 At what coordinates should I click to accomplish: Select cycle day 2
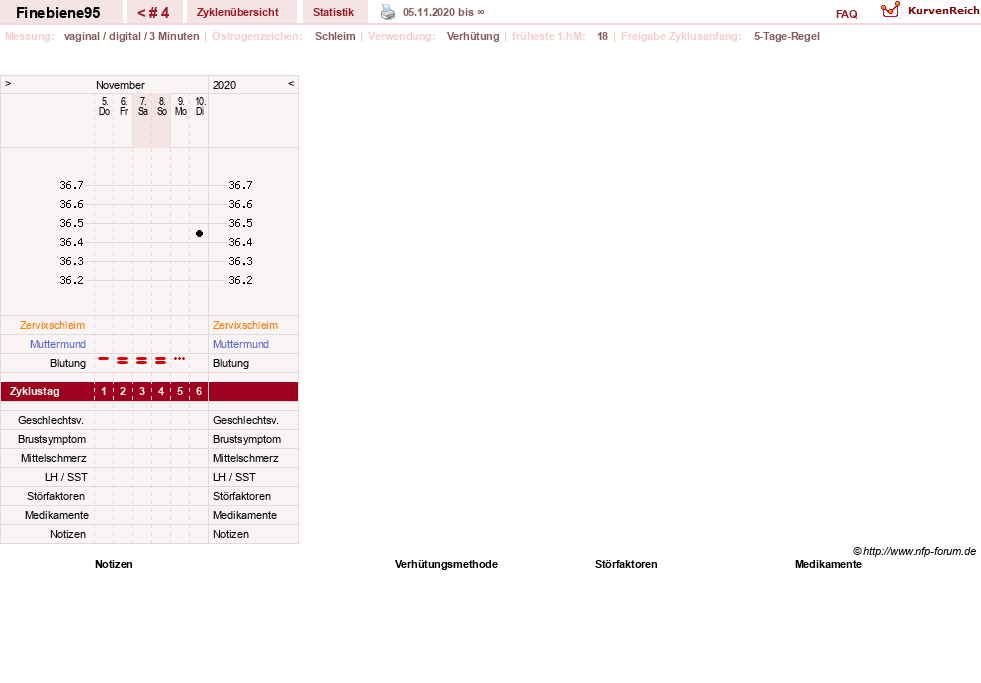[x=123, y=392]
